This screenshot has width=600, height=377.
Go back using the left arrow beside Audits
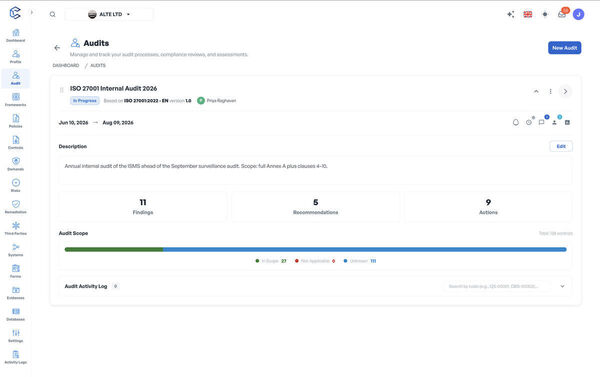pos(57,48)
